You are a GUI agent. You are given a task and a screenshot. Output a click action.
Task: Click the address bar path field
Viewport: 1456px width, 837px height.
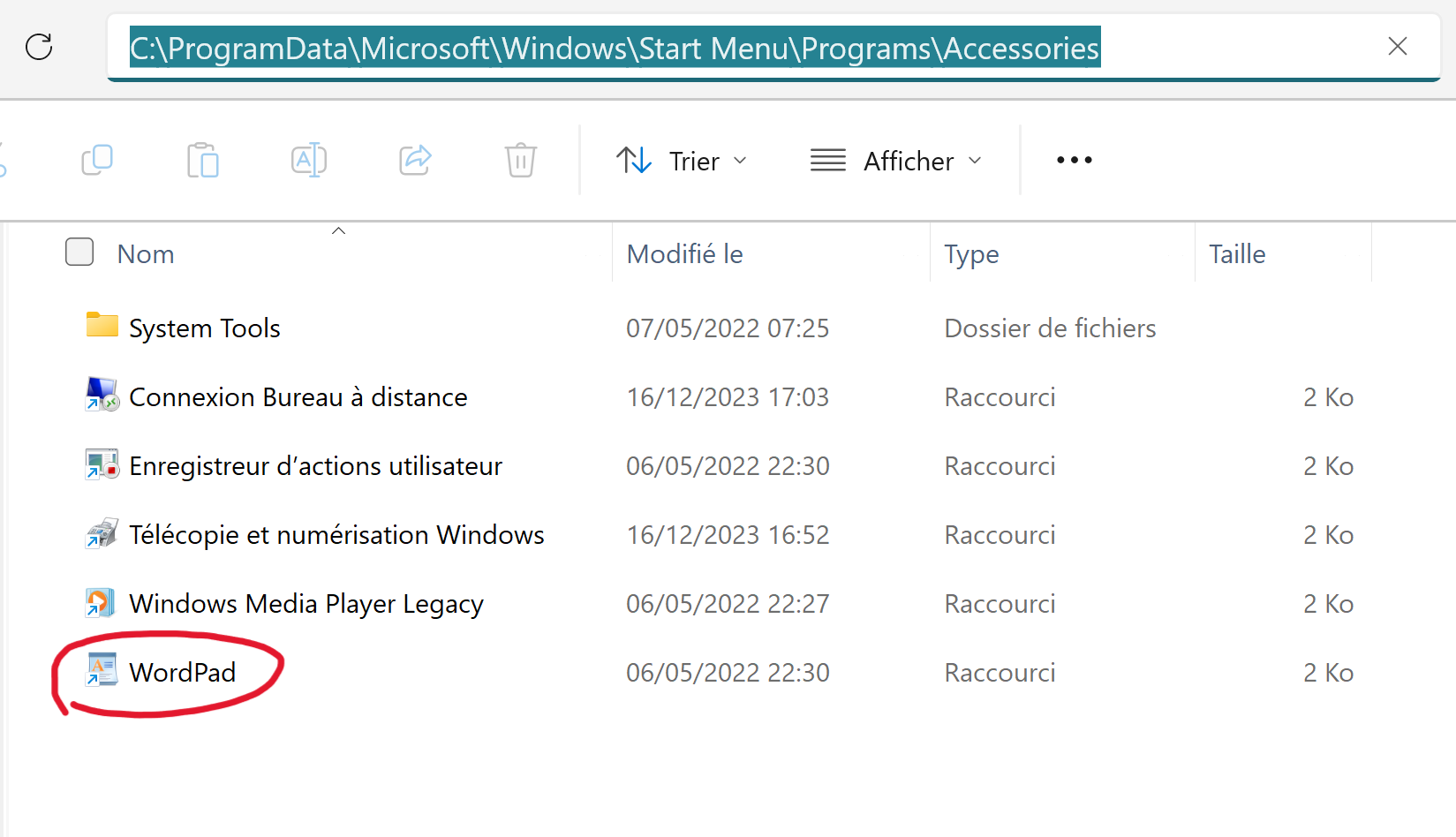[773, 48]
